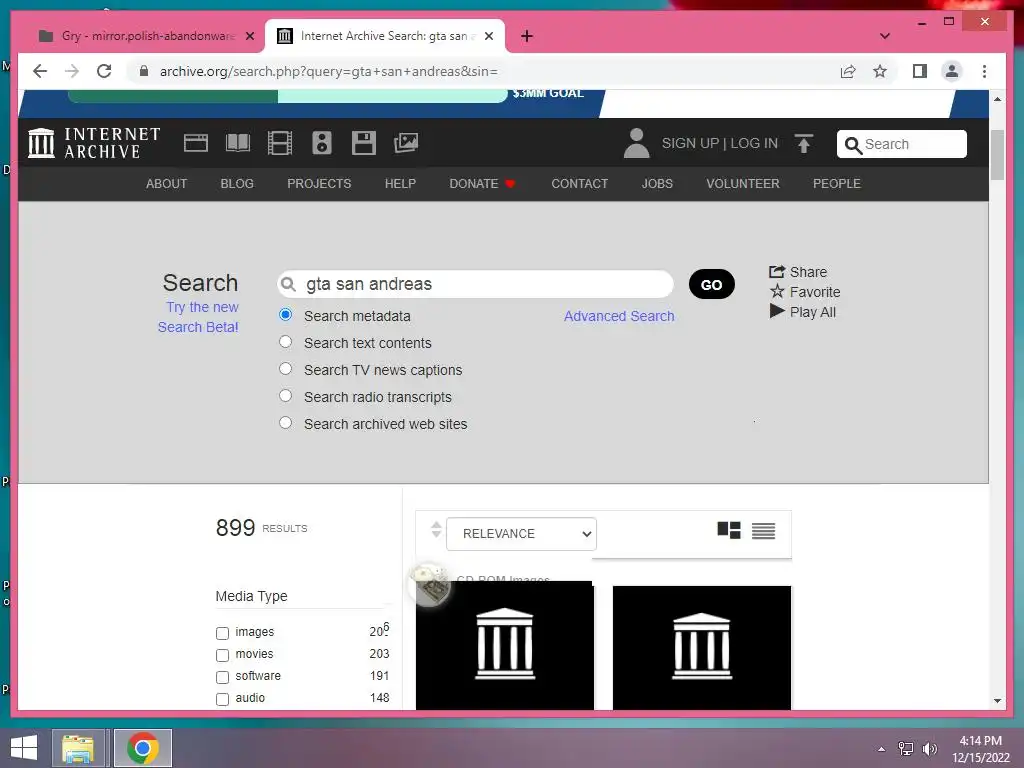Open the Software floppy disk icon
The height and width of the screenshot is (768, 1024).
(x=364, y=143)
